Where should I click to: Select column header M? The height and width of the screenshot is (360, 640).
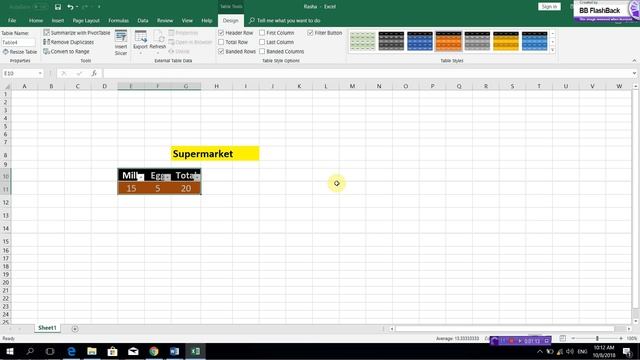pyautogui.click(x=352, y=86)
